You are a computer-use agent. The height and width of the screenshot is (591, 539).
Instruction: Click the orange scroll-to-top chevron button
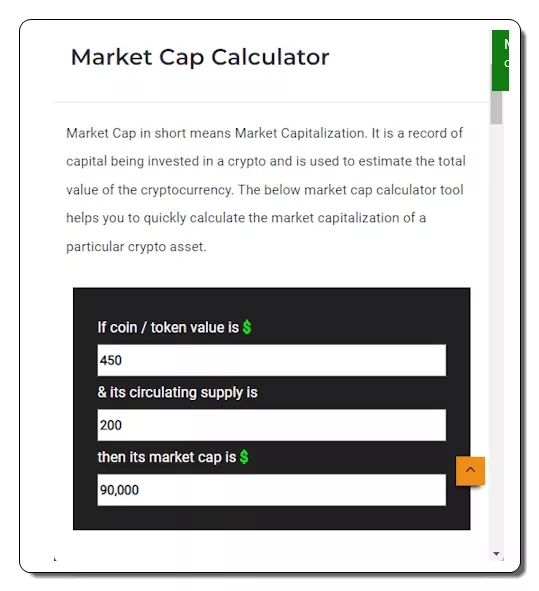click(470, 471)
